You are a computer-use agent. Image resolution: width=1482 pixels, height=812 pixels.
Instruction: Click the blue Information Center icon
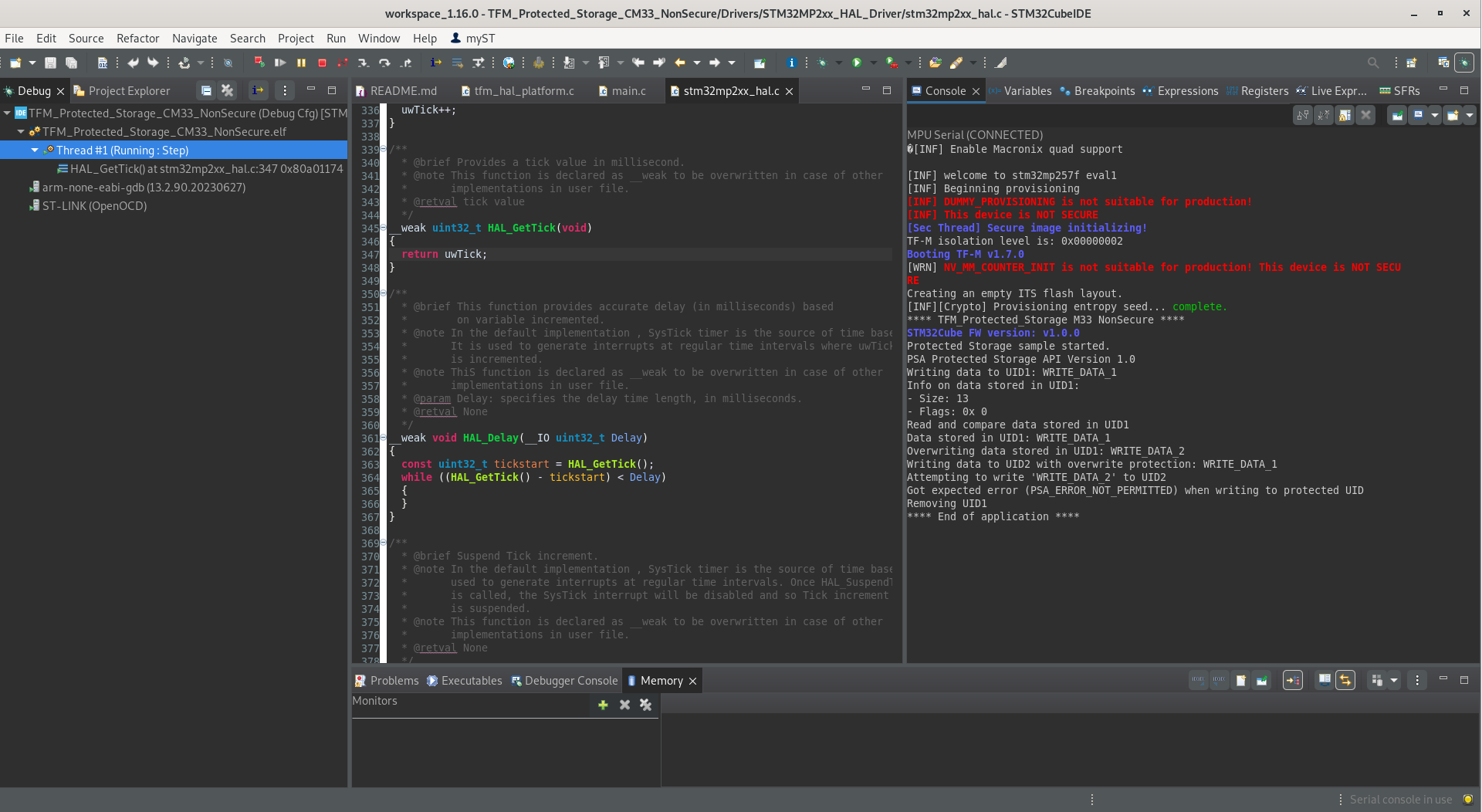[791, 63]
